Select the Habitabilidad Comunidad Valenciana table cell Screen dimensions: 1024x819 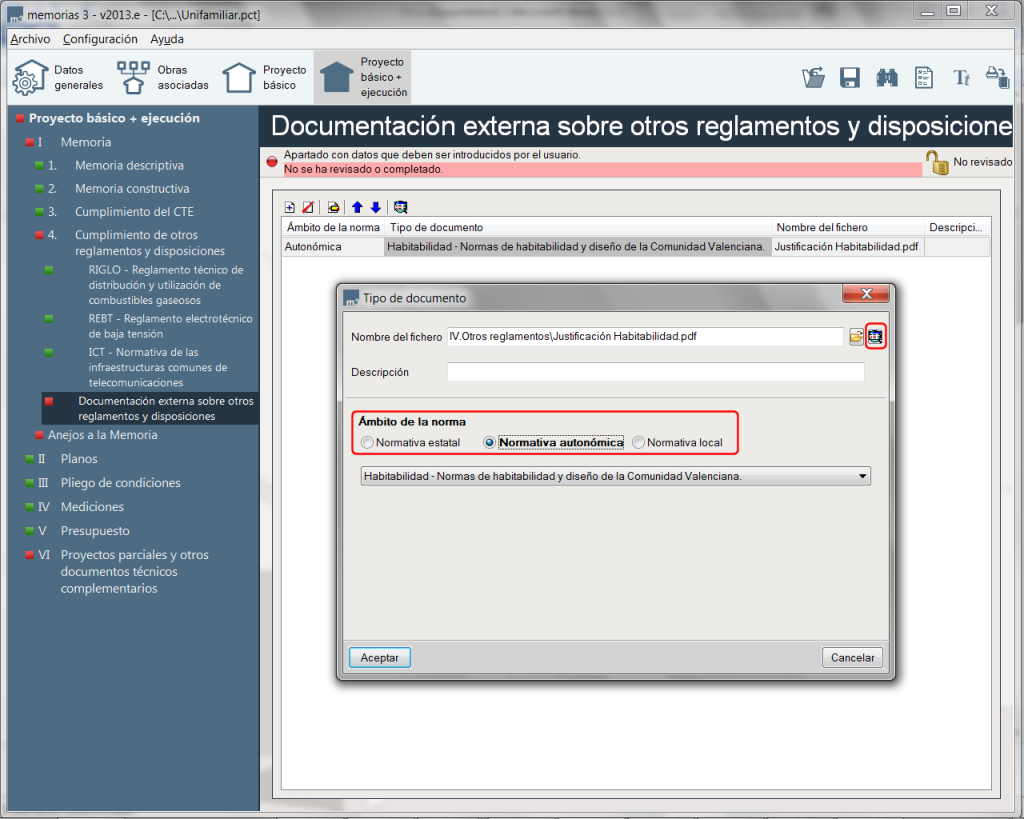[578, 247]
